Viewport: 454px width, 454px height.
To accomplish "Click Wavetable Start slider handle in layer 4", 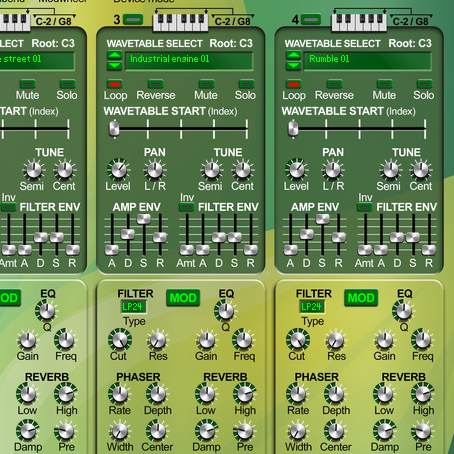I will click(x=293, y=129).
